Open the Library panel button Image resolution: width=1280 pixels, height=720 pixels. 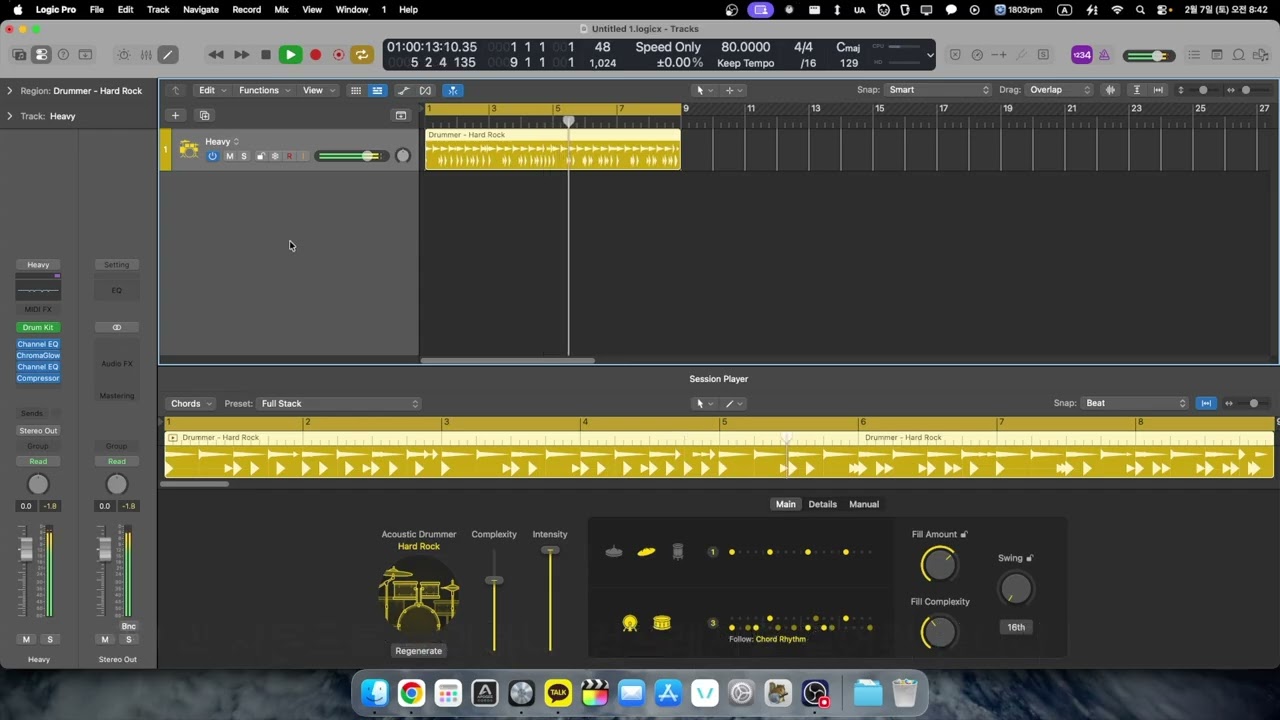click(20, 55)
